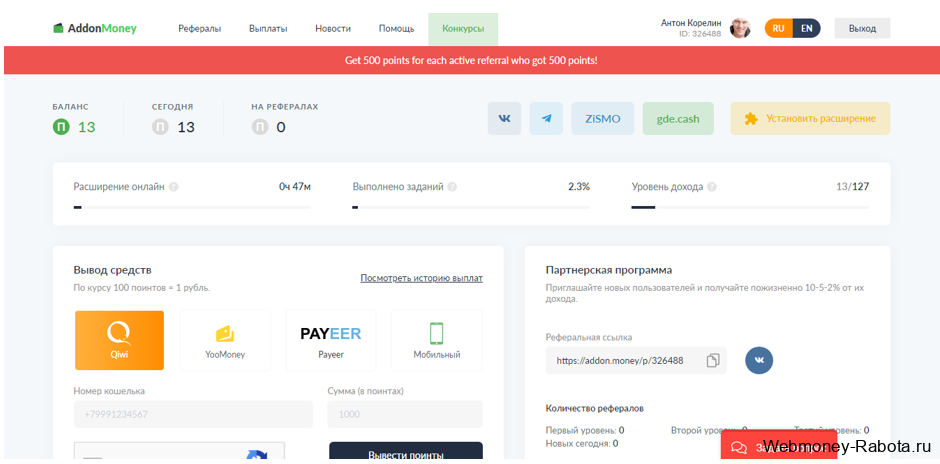Viewport: 940px width, 464px height.
Task: Select YooMoney payout method
Action: point(225,340)
